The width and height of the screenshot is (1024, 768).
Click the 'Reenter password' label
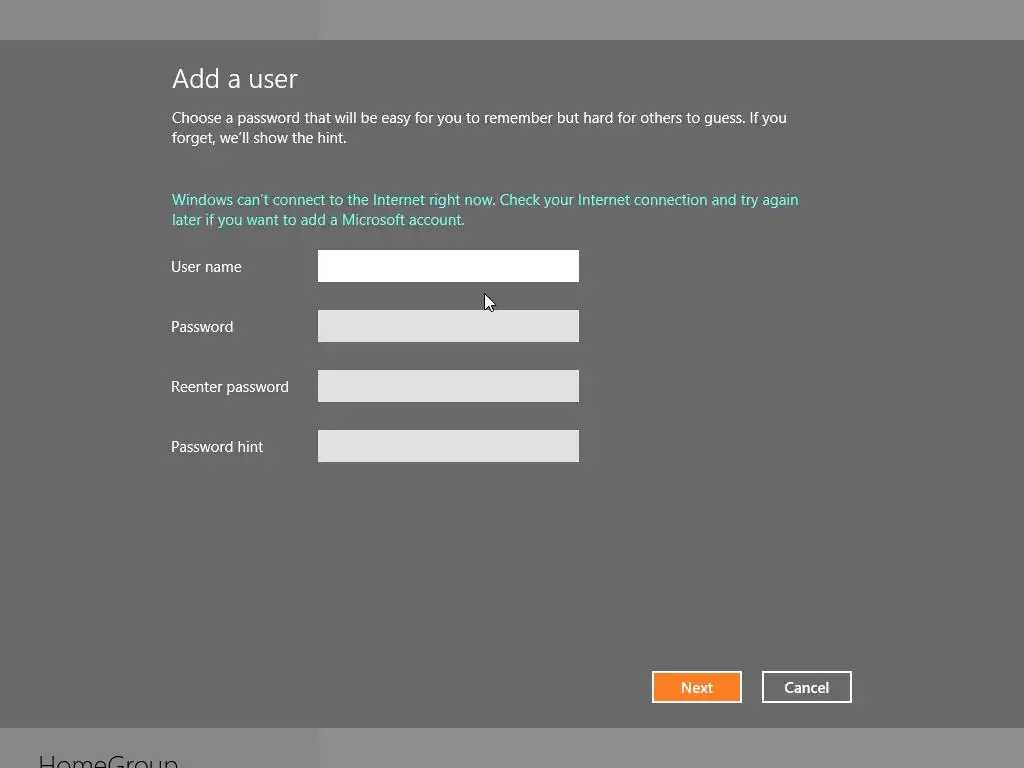tap(230, 387)
